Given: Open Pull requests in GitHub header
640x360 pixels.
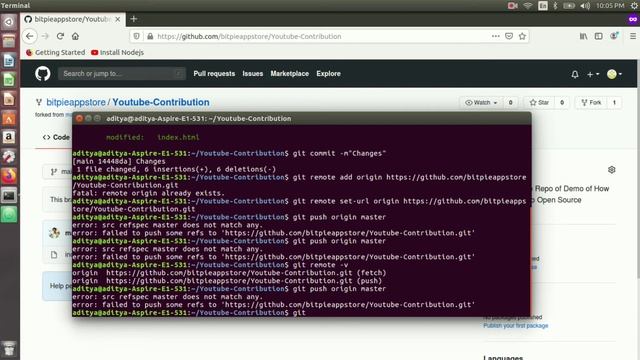Looking at the screenshot, I should pyautogui.click(x=214, y=74).
